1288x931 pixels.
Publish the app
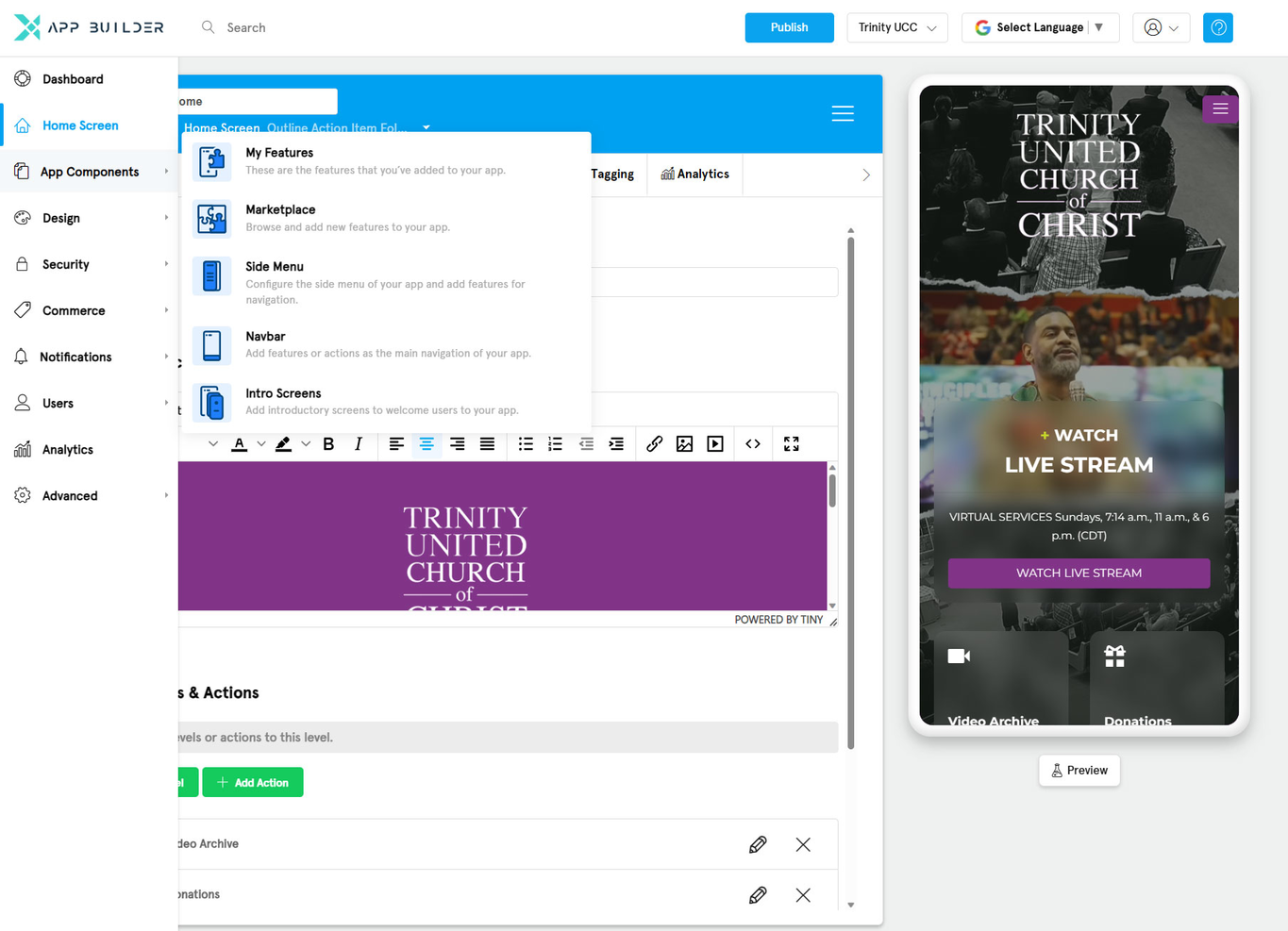[x=789, y=27]
